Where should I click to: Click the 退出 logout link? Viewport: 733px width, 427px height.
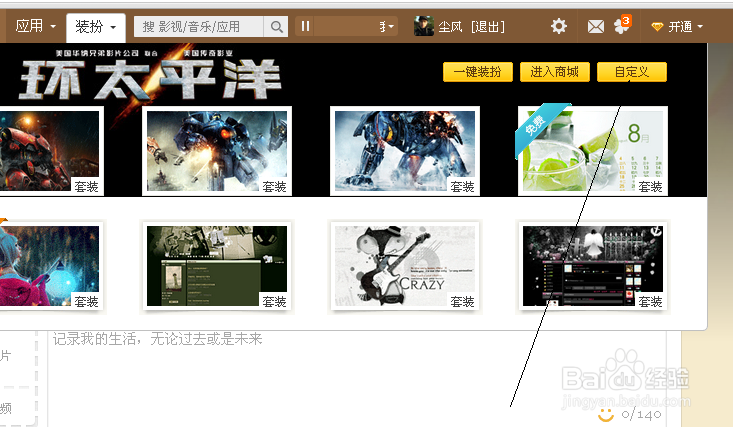[488, 27]
